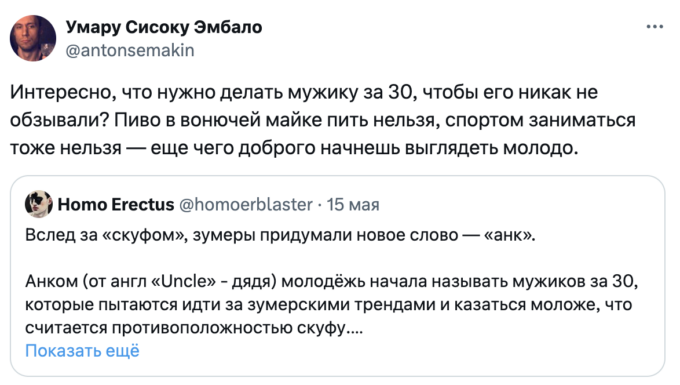
Task: Open the three-dot more options menu
Action: 654,27
